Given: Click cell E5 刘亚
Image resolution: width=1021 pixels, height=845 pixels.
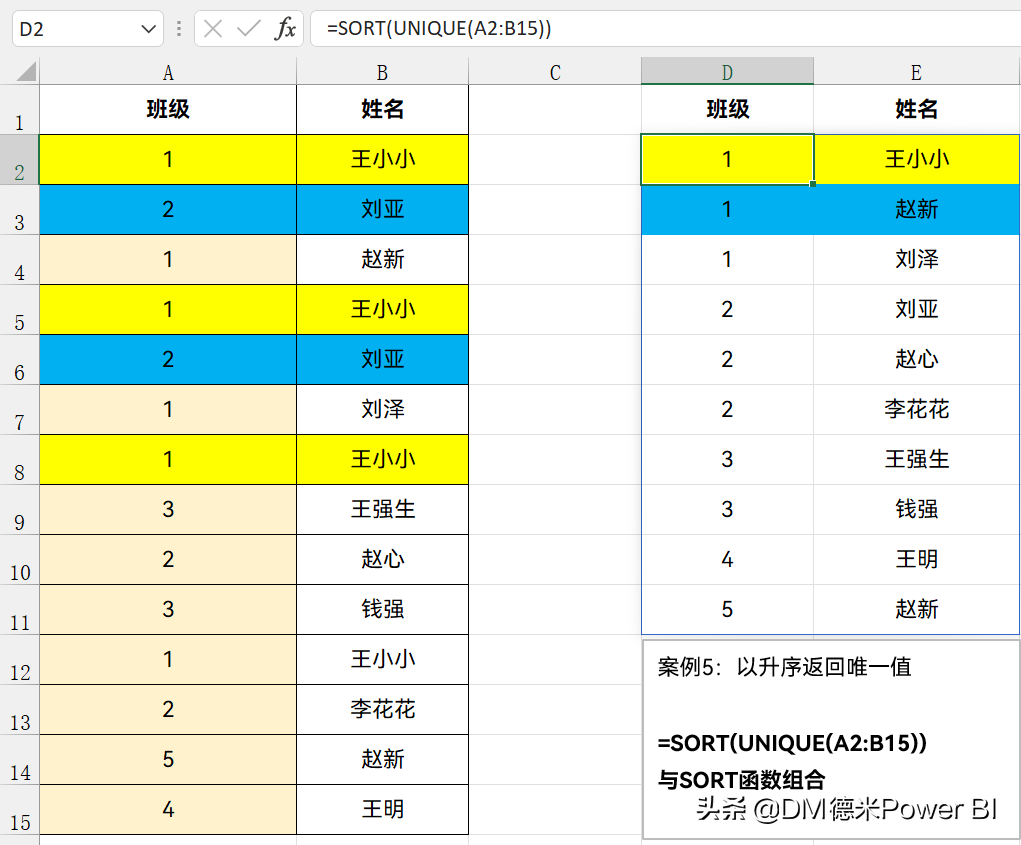Looking at the screenshot, I should coord(916,310).
